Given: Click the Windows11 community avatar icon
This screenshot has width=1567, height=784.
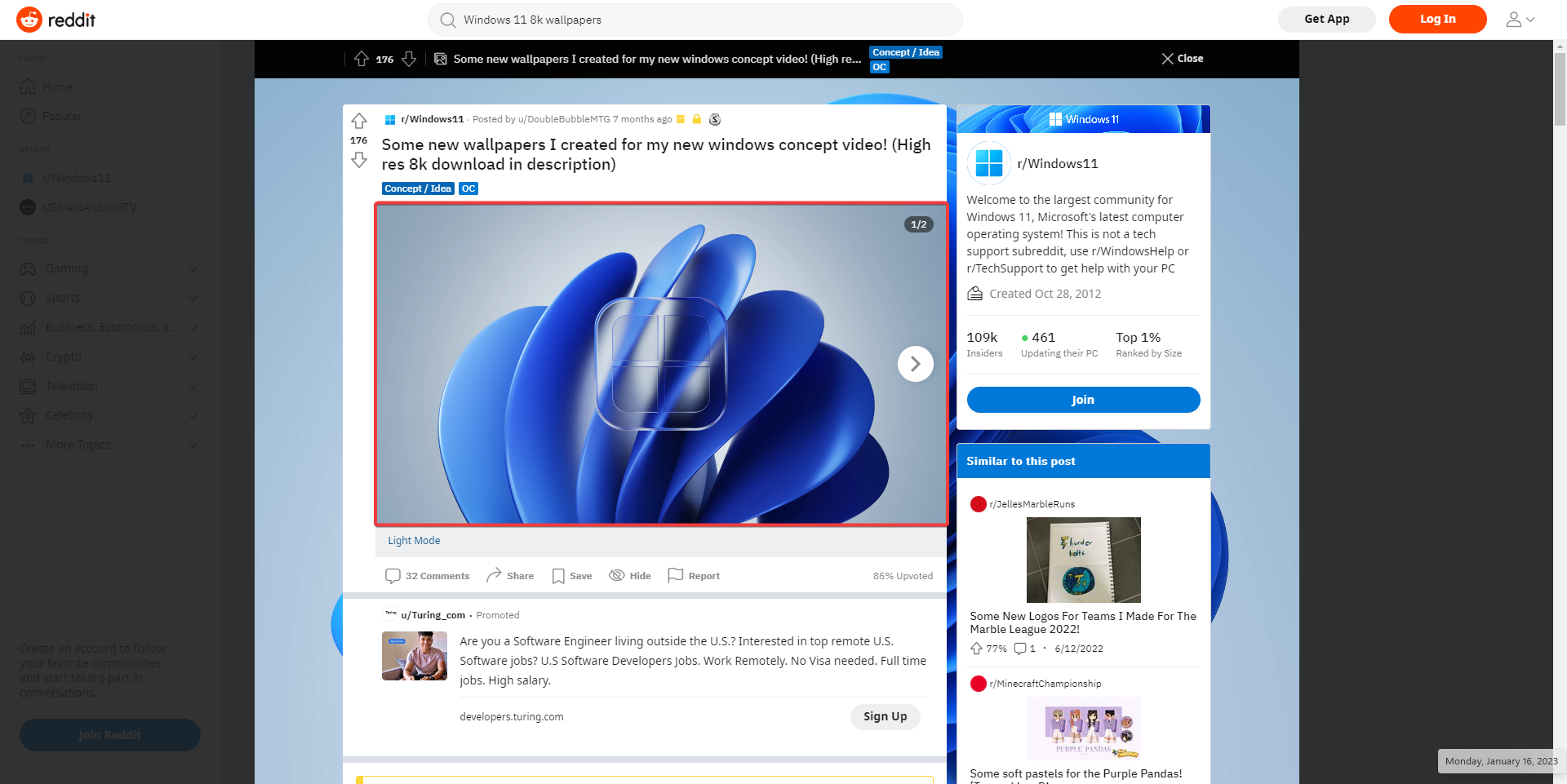Looking at the screenshot, I should tap(988, 163).
